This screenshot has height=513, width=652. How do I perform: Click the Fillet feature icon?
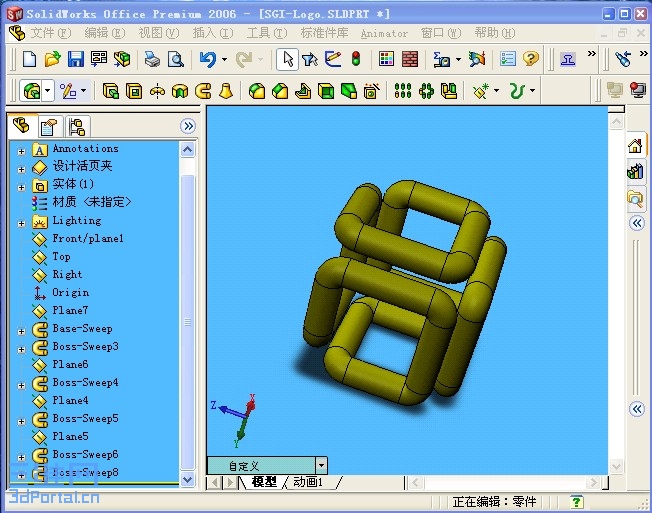257,91
